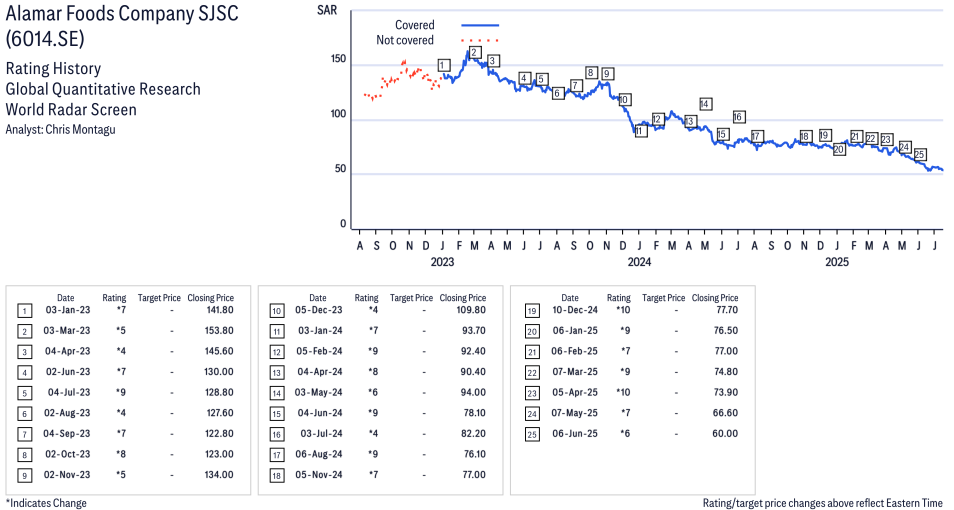Click the Rating History heading

pyautogui.click(x=54, y=68)
